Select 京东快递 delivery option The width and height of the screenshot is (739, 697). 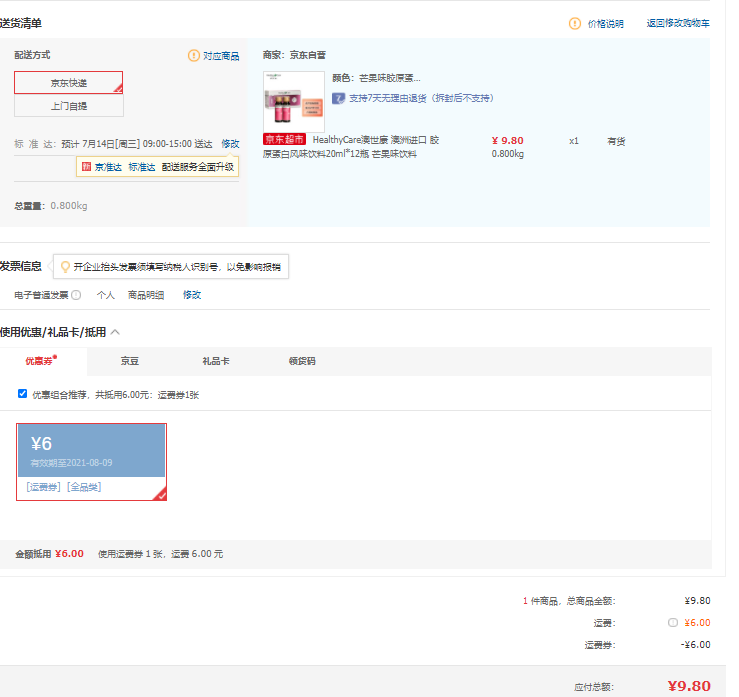coord(69,82)
